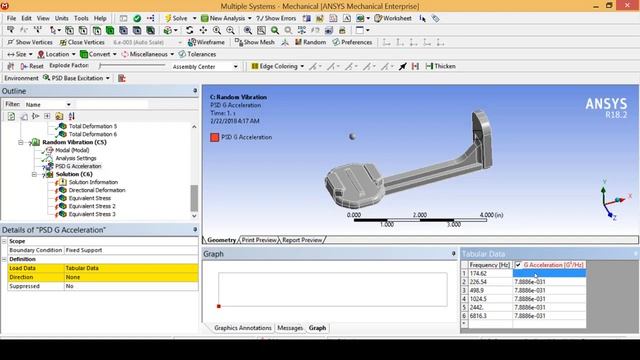Click the Tolerances icon
This screenshot has height=360, width=640.
182,54
